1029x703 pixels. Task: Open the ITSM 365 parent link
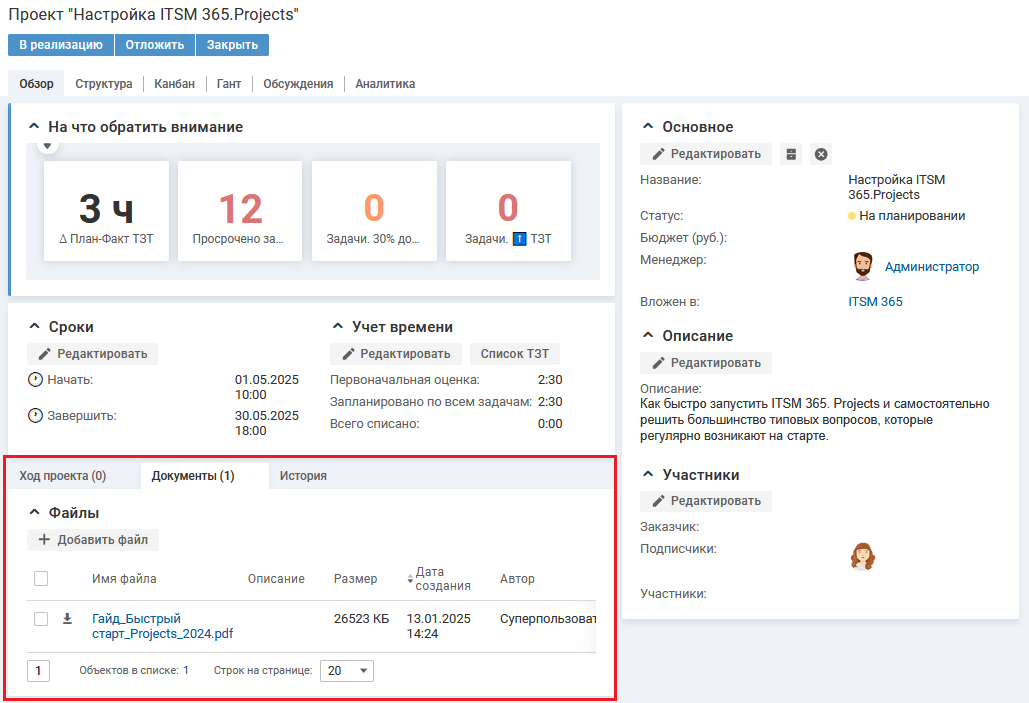875,301
